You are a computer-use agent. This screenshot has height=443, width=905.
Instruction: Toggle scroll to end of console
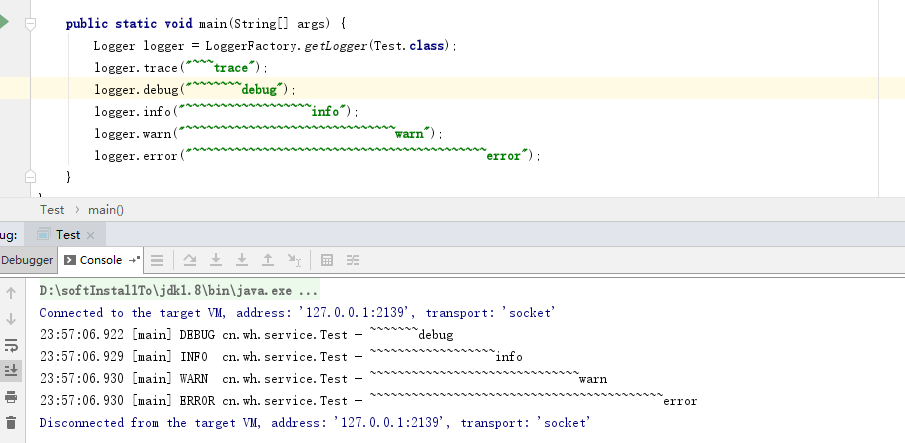[11, 371]
